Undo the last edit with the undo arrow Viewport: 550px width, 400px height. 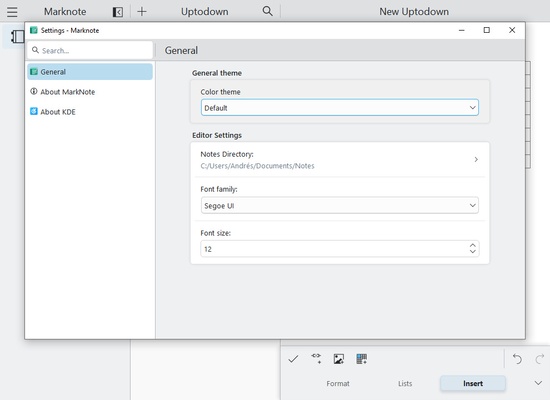pos(517,359)
